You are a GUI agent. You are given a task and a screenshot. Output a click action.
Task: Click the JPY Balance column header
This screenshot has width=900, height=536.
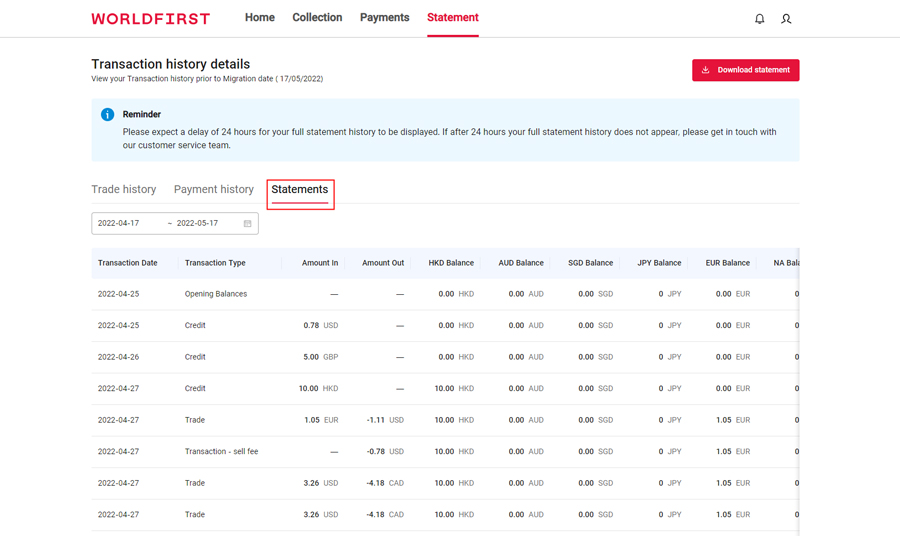[659, 263]
